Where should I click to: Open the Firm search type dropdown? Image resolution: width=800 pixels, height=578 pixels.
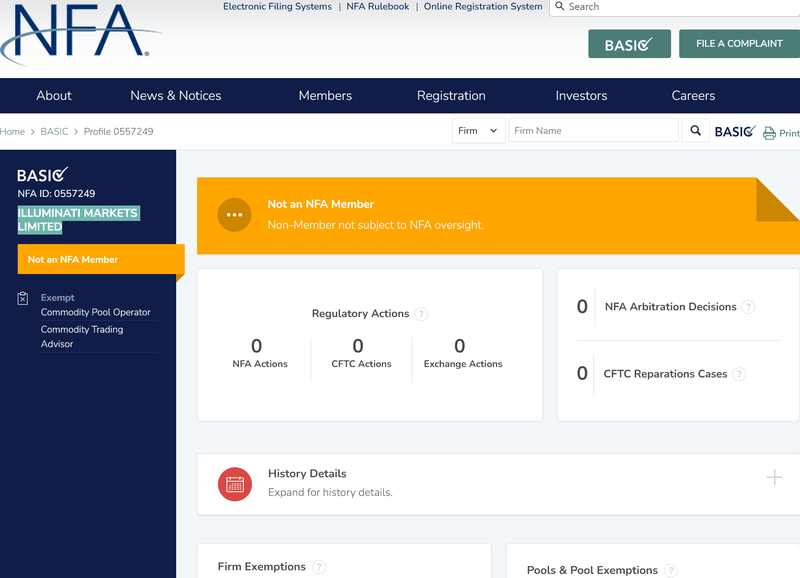tap(478, 131)
